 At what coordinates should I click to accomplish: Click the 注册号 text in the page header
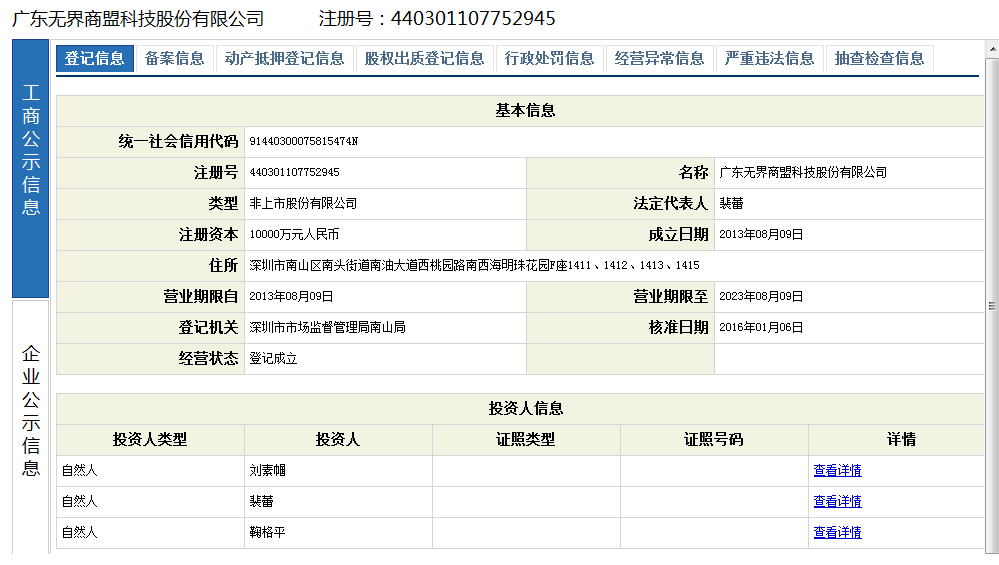click(436, 19)
